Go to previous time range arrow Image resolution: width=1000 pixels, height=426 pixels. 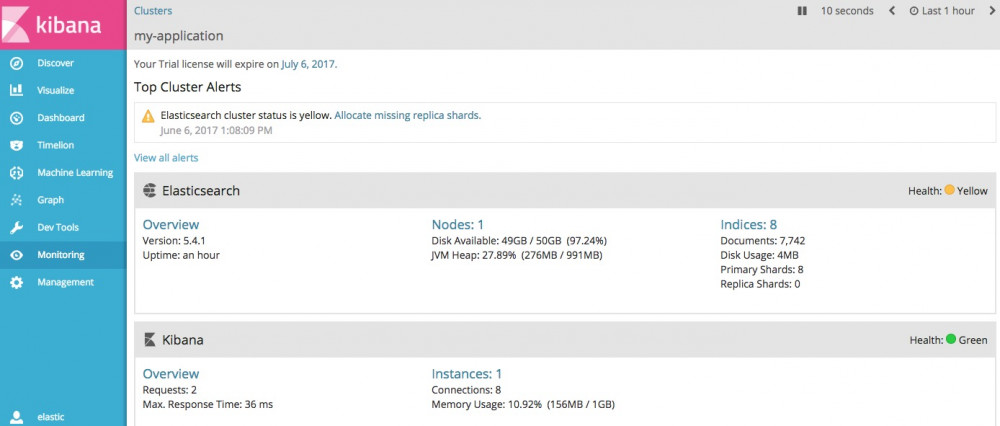pos(892,11)
